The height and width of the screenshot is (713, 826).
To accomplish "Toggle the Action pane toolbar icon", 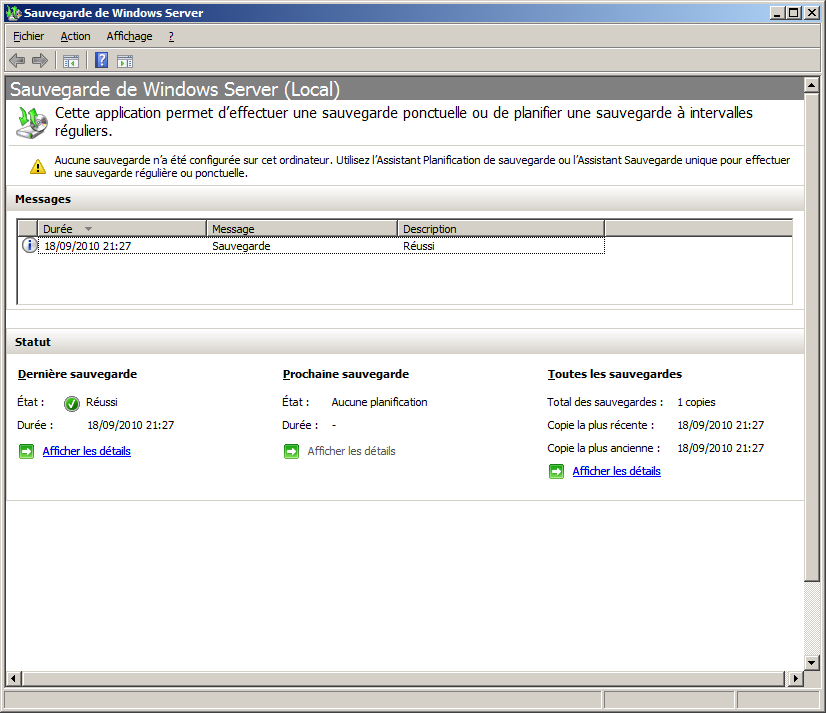I will [x=125, y=61].
